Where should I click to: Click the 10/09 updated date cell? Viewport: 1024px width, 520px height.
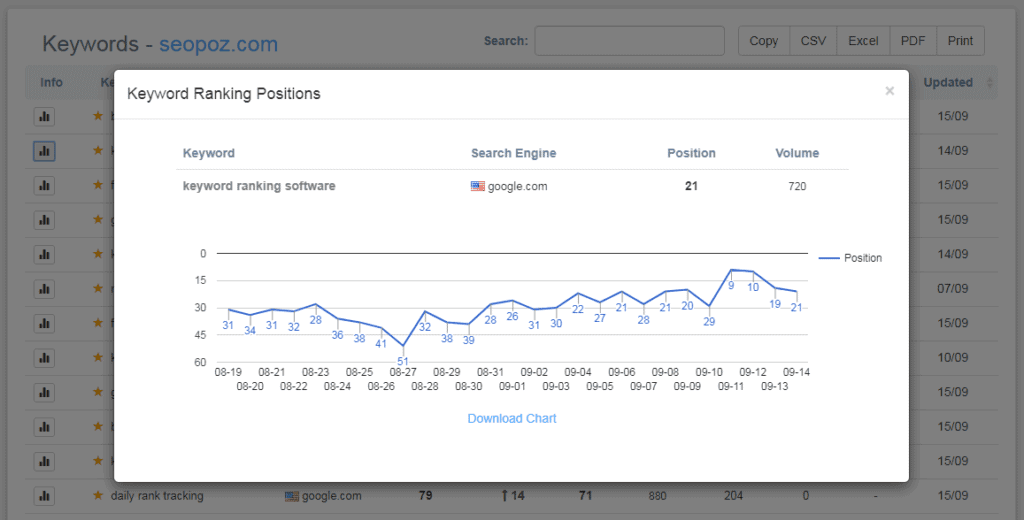[x=953, y=358]
